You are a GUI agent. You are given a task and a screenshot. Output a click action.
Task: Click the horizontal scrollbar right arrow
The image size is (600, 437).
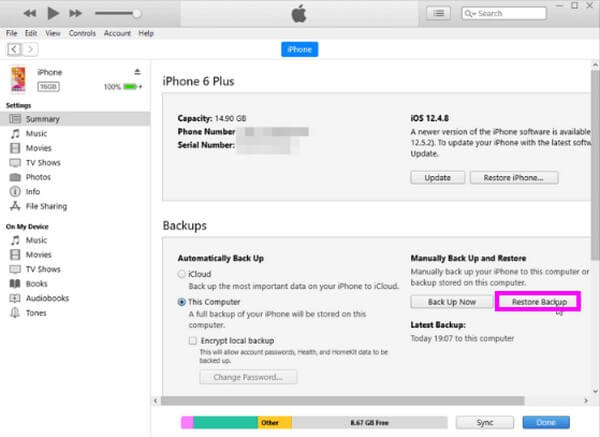tap(586, 401)
